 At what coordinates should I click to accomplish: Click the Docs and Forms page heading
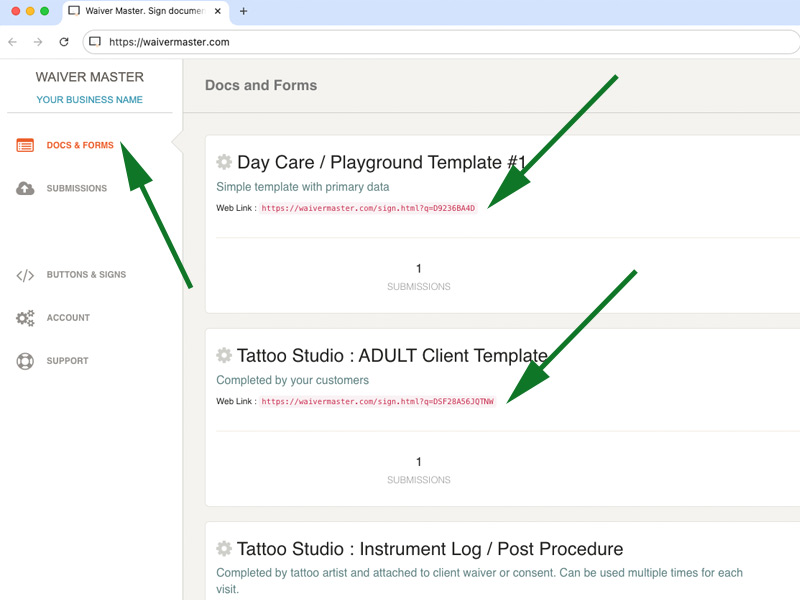(x=261, y=85)
